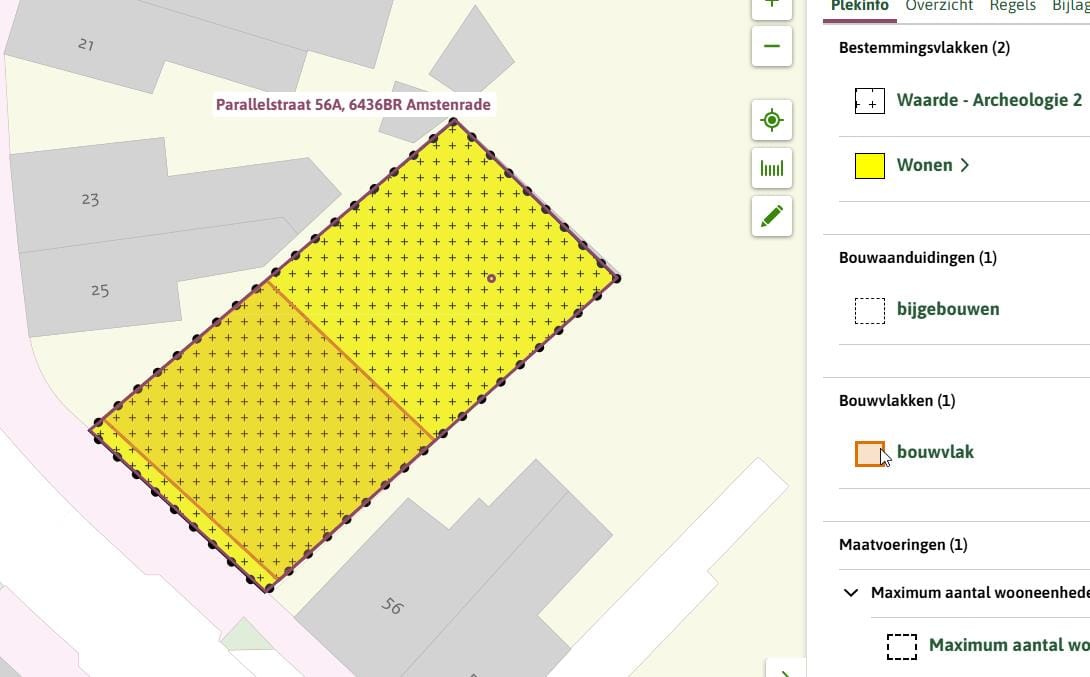Collapse the Maximum aantal wooneenheden section
This screenshot has height=677, width=1090.
[851, 593]
